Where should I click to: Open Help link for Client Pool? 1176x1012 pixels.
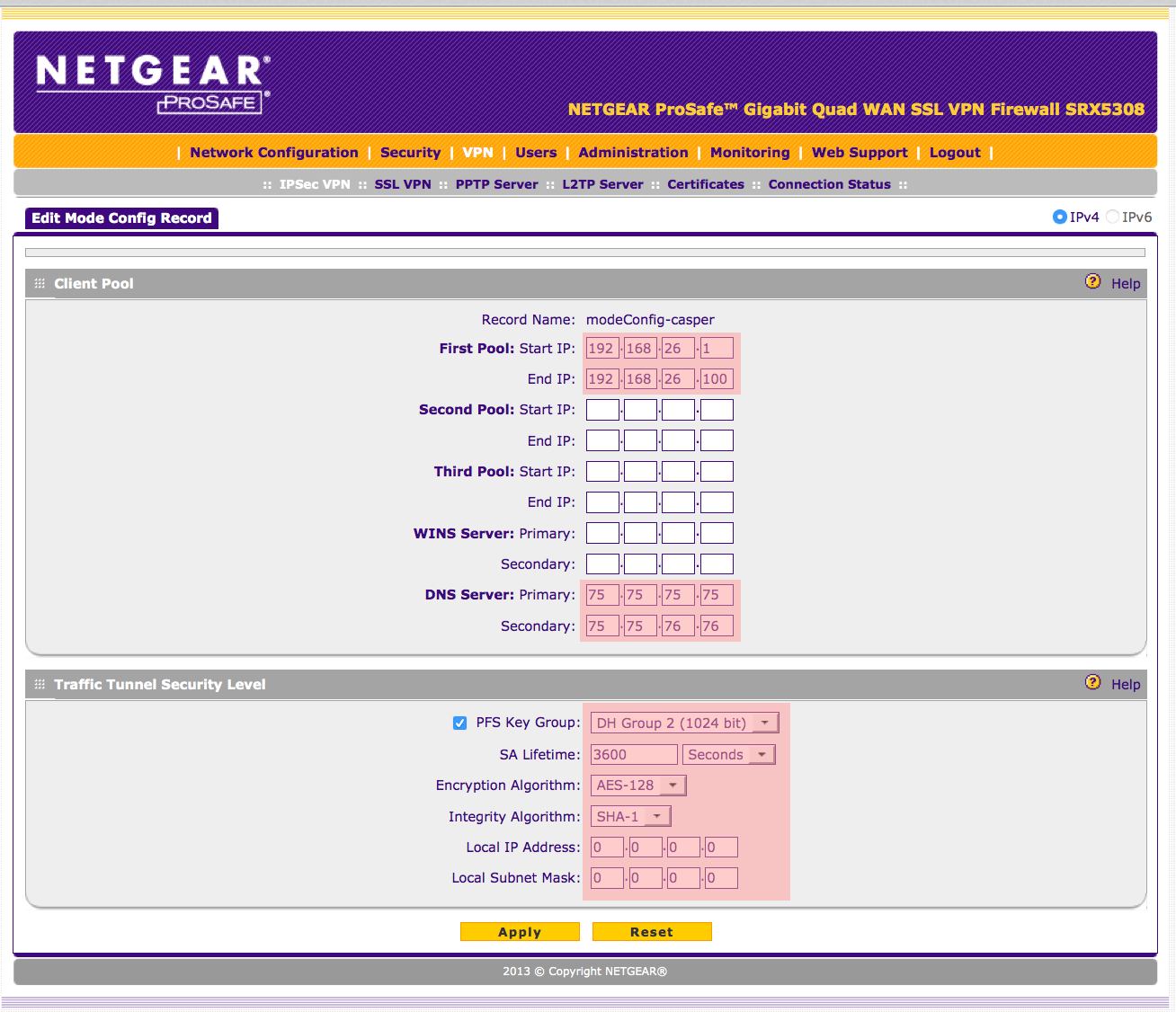click(x=1126, y=283)
